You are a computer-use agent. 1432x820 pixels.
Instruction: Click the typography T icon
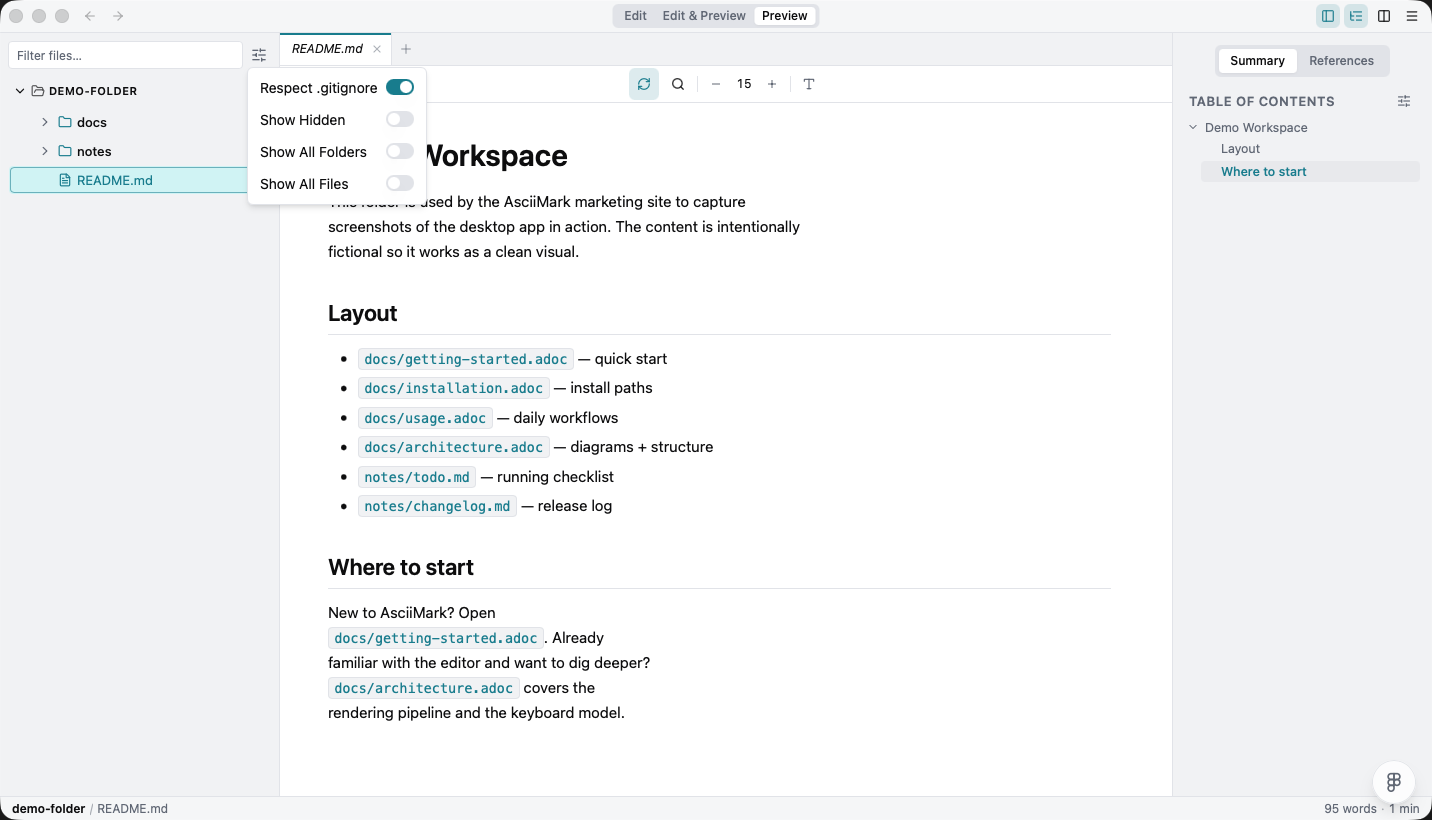809,84
